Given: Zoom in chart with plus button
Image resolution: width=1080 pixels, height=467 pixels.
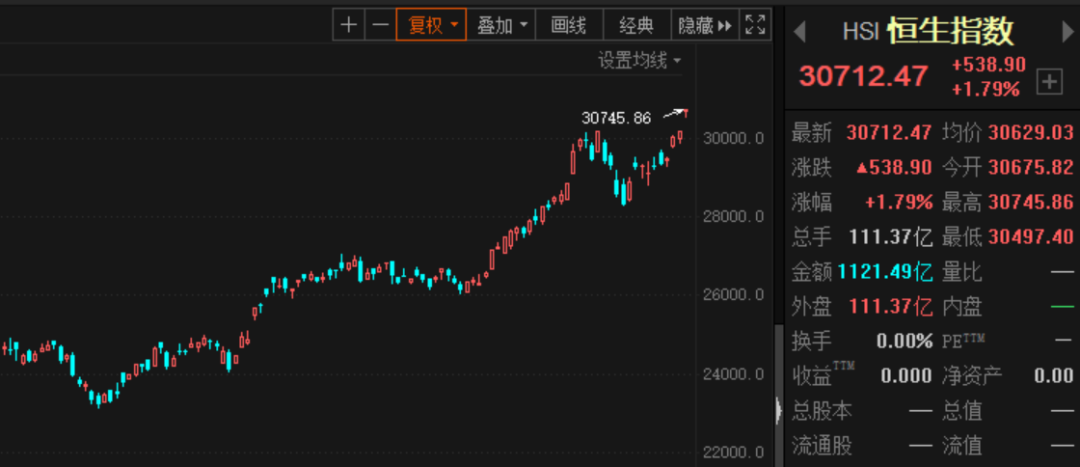Looking at the screenshot, I should [x=349, y=26].
